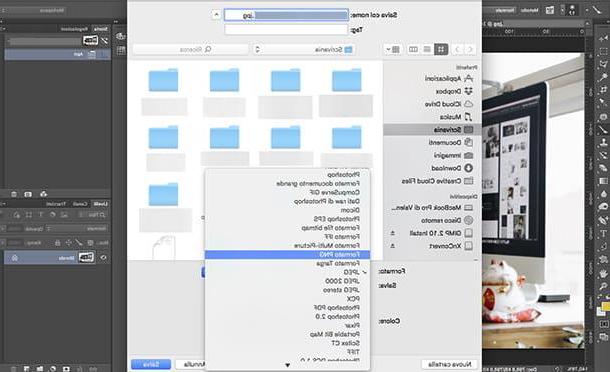610x372 pixels.
Task: Choose JPEG 2000 from format list
Action: click(x=287, y=281)
